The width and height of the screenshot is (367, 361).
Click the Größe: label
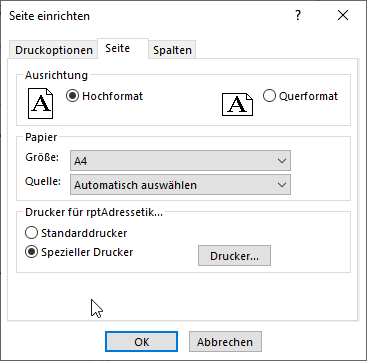coord(42,157)
